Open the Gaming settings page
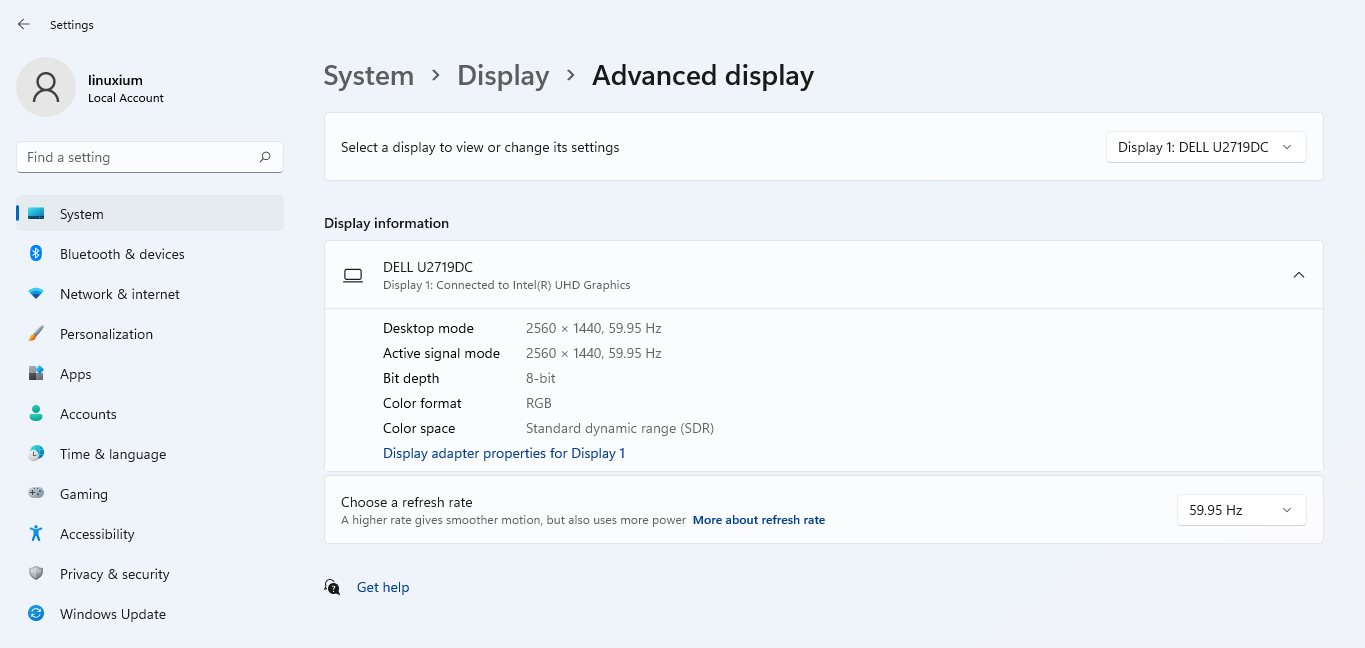1365x648 pixels. (x=84, y=494)
